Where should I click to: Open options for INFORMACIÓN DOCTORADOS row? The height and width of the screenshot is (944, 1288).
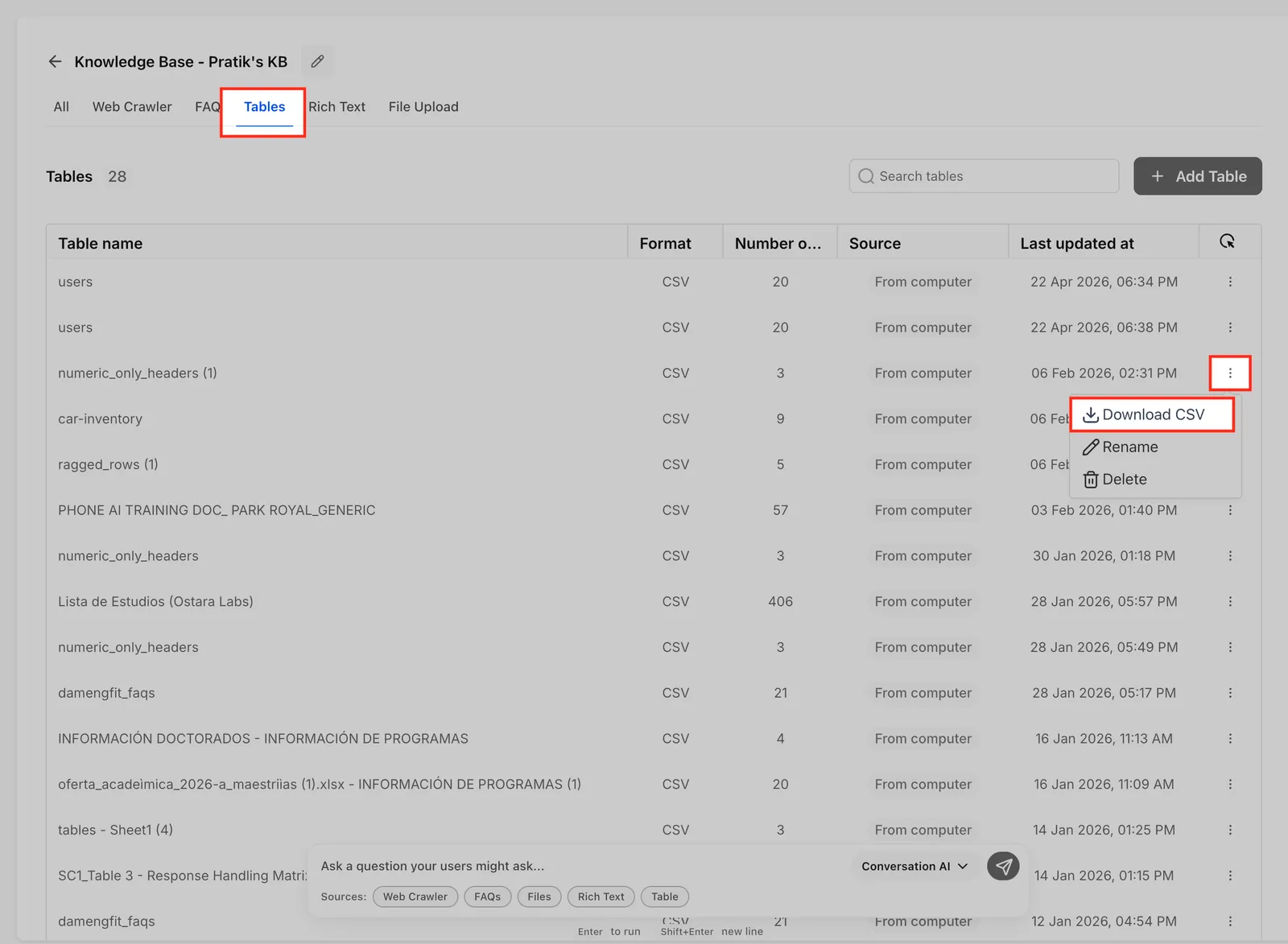coord(1230,739)
